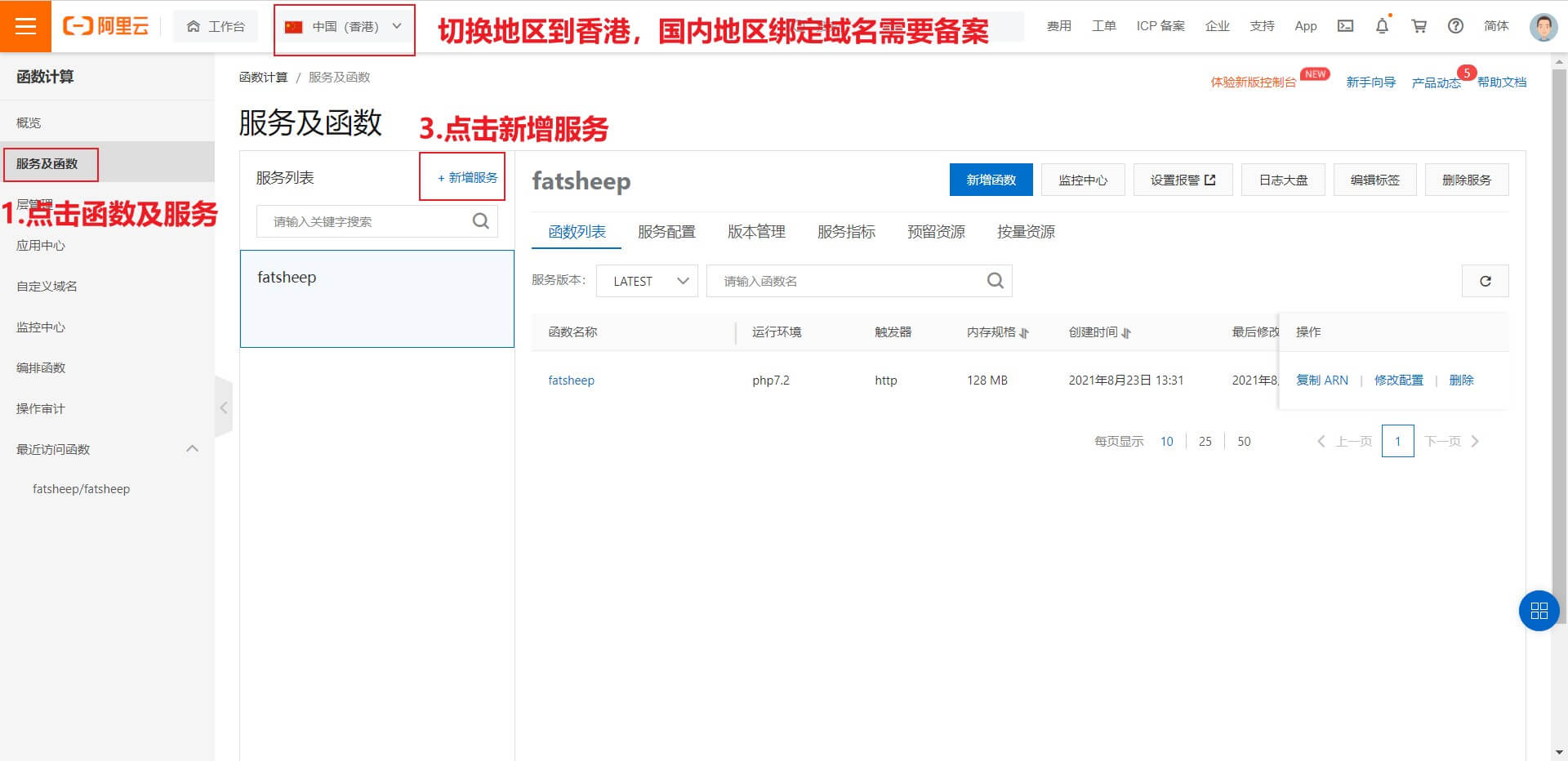The width and height of the screenshot is (1568, 761).
Task: Click the Delete Service button
Action: 1467,180
